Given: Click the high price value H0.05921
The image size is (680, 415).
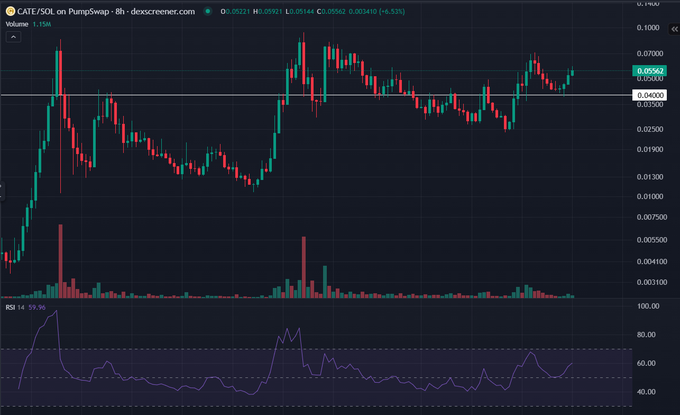Looking at the screenshot, I should click(268, 12).
